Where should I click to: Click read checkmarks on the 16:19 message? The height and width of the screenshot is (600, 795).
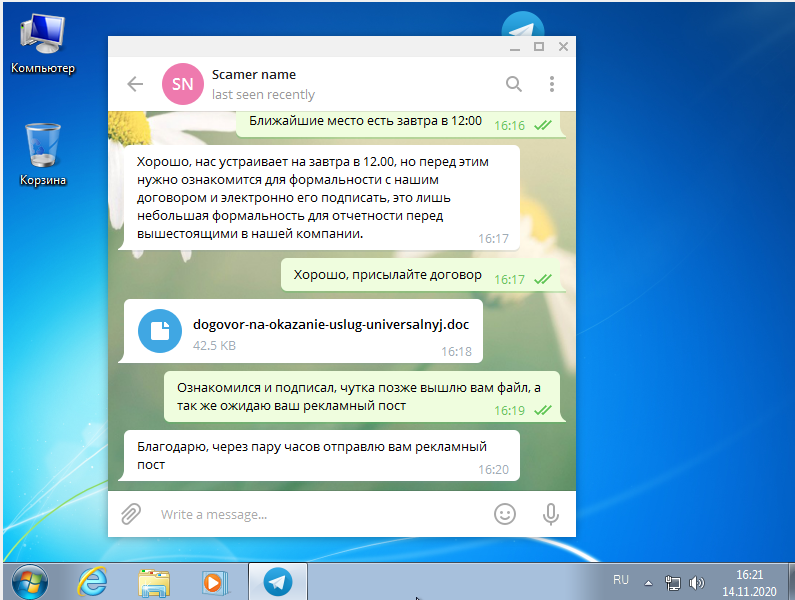(543, 410)
